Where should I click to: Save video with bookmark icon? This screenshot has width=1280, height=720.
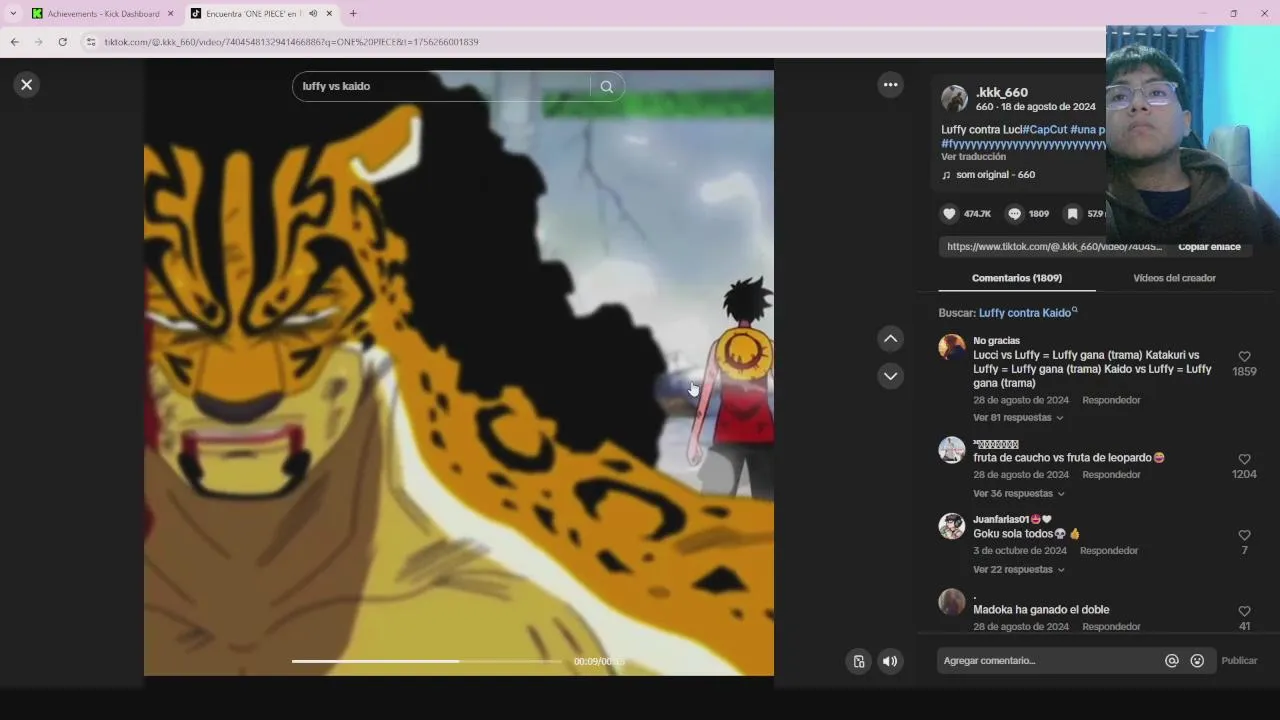click(x=1072, y=214)
